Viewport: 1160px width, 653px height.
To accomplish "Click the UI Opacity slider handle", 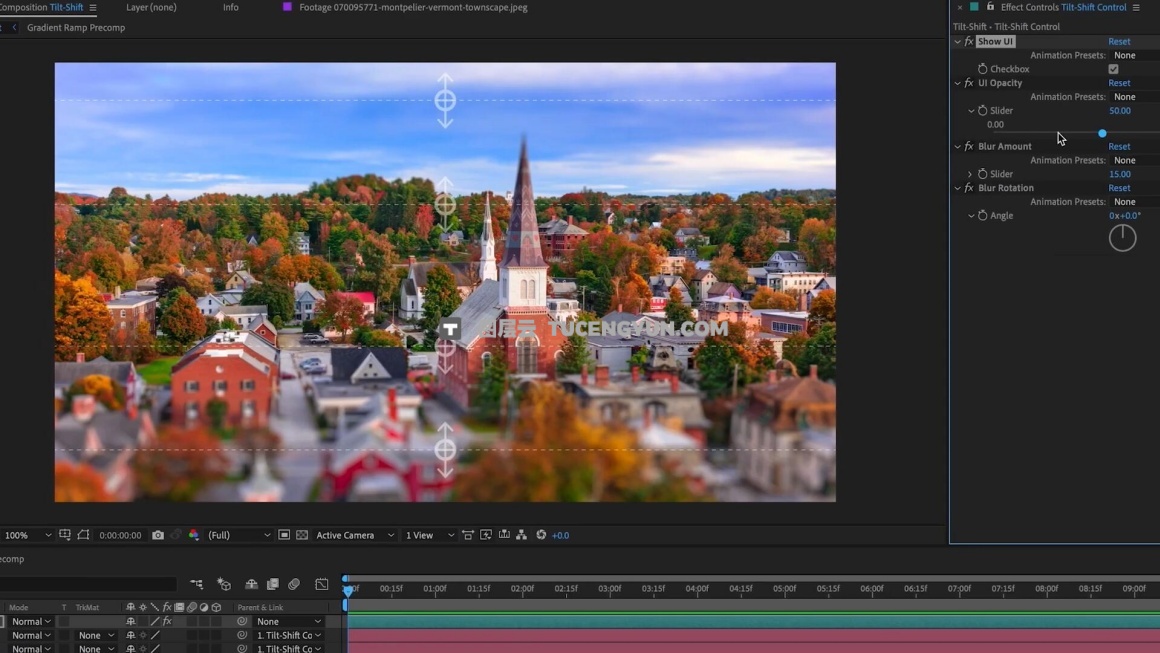I will pyautogui.click(x=1102, y=133).
